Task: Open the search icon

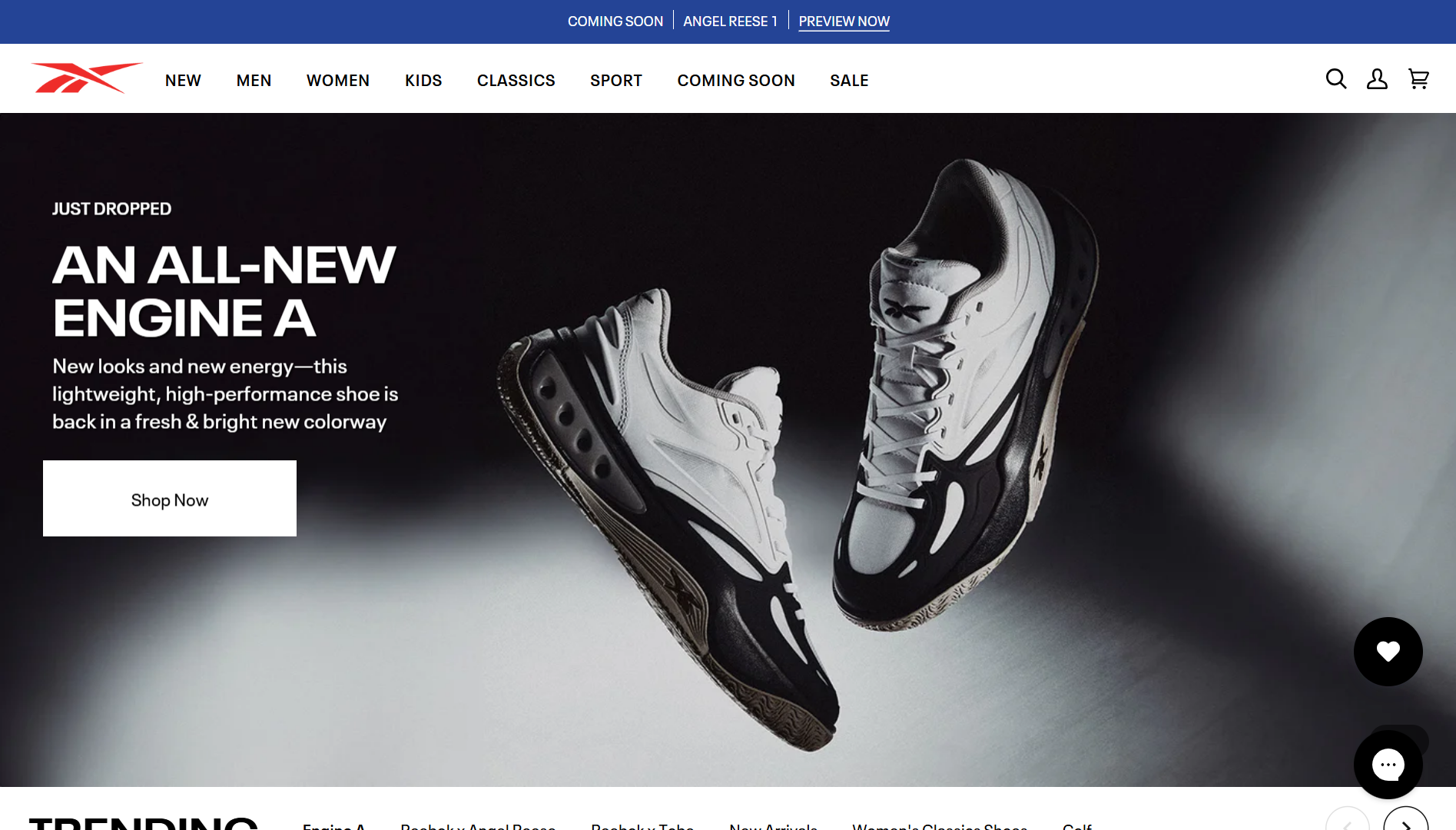Action: pyautogui.click(x=1336, y=79)
